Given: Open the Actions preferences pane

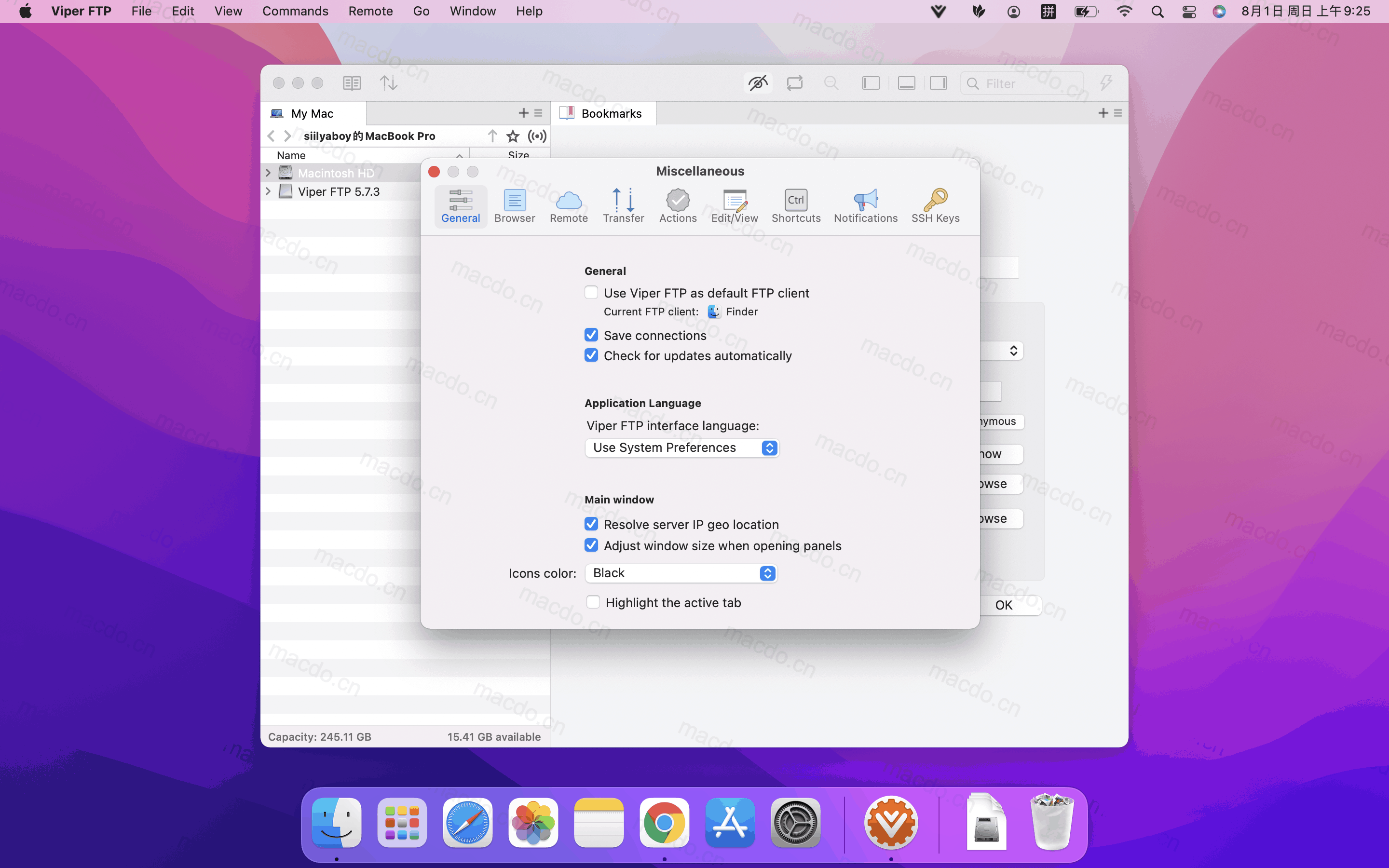Looking at the screenshot, I should [678, 206].
